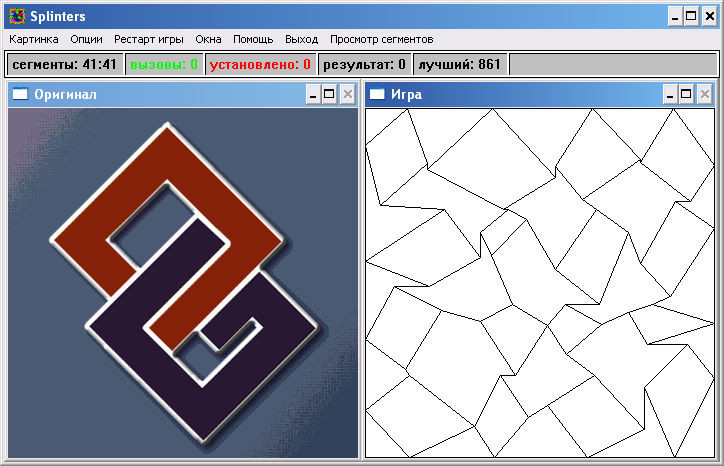The width and height of the screenshot is (724, 466).
Task: Open Просмотр сегментов menu
Action: pos(381,39)
